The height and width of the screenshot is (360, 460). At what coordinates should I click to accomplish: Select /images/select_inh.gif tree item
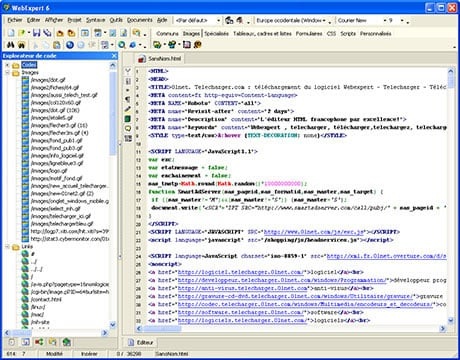tap(55, 209)
